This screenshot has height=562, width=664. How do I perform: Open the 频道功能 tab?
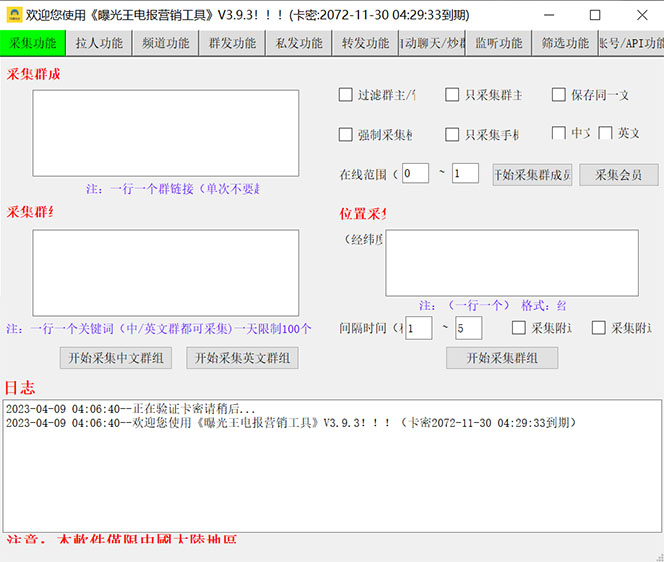click(x=165, y=43)
